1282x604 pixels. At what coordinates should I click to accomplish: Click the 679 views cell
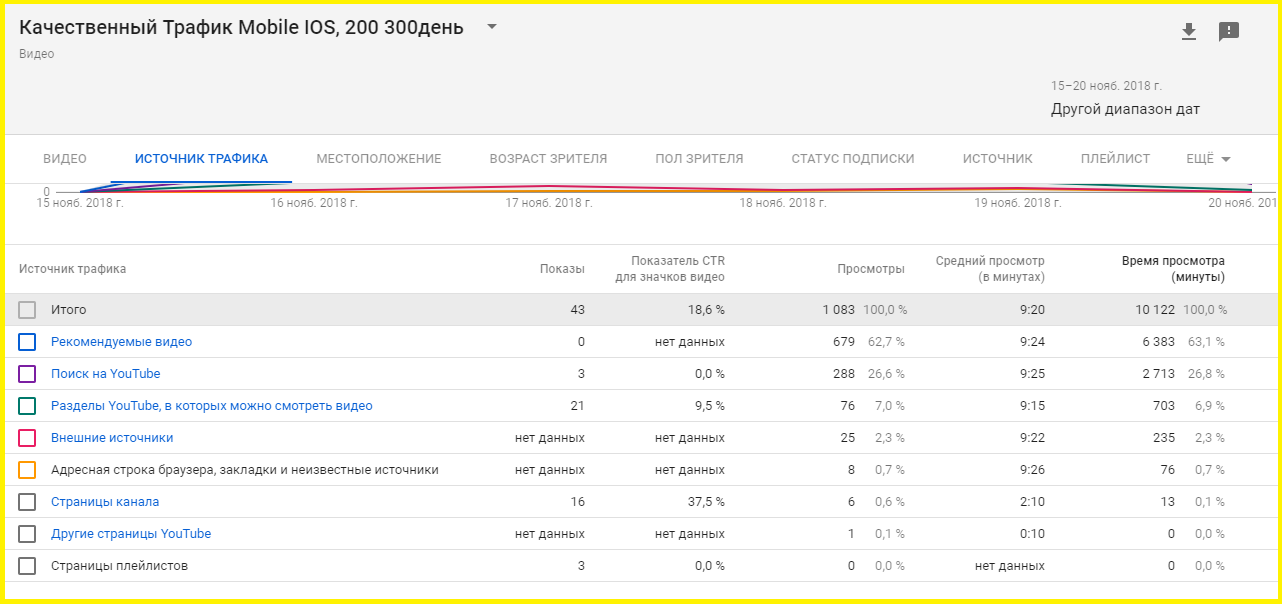point(844,342)
